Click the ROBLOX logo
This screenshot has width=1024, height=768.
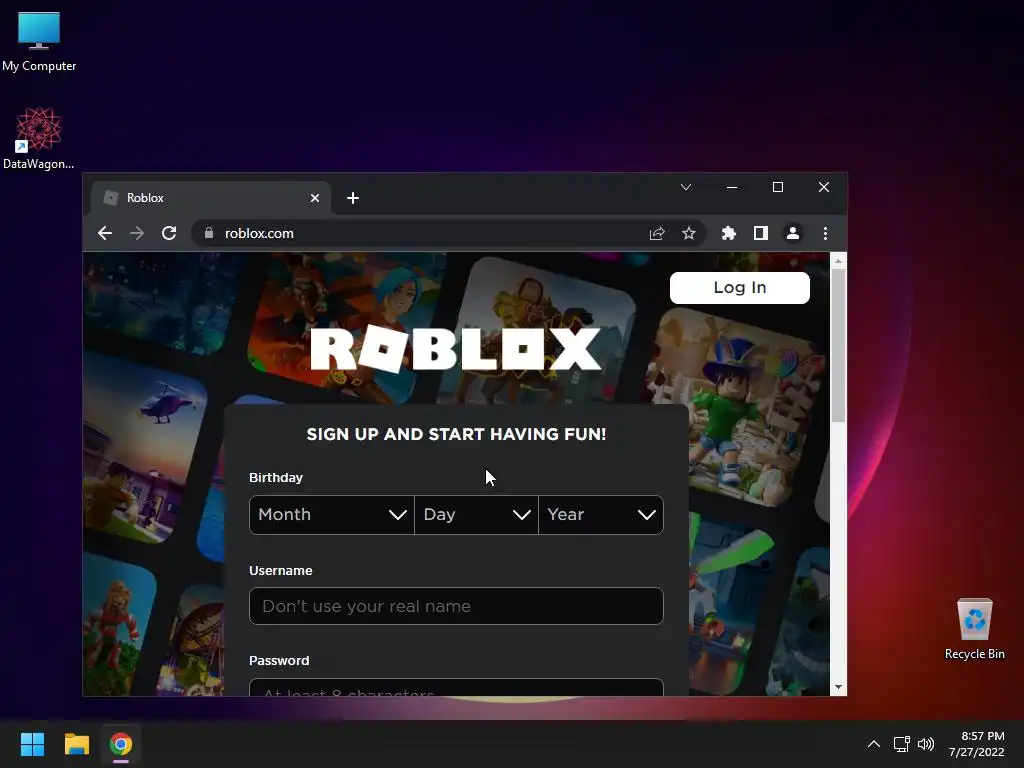point(455,349)
